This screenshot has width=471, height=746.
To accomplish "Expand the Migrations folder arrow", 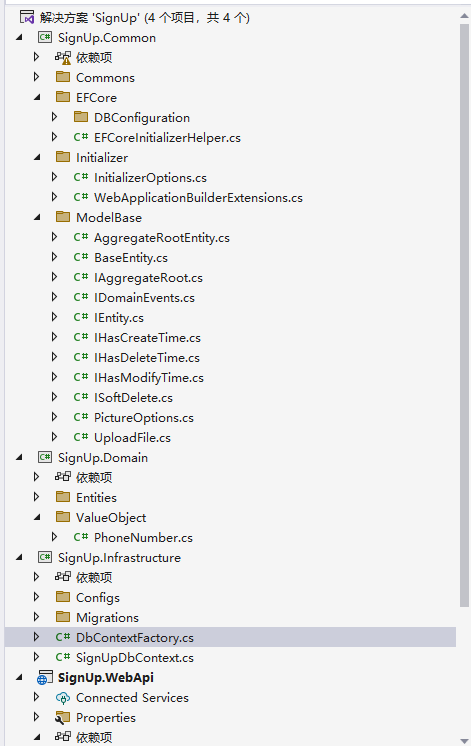I will point(36,617).
